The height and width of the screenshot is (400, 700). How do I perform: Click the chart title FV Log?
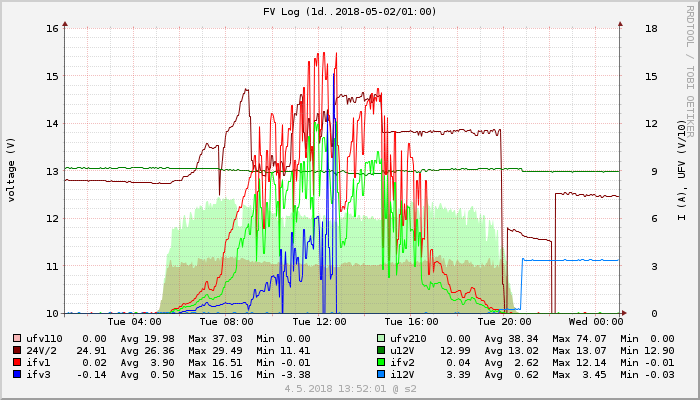point(350,12)
